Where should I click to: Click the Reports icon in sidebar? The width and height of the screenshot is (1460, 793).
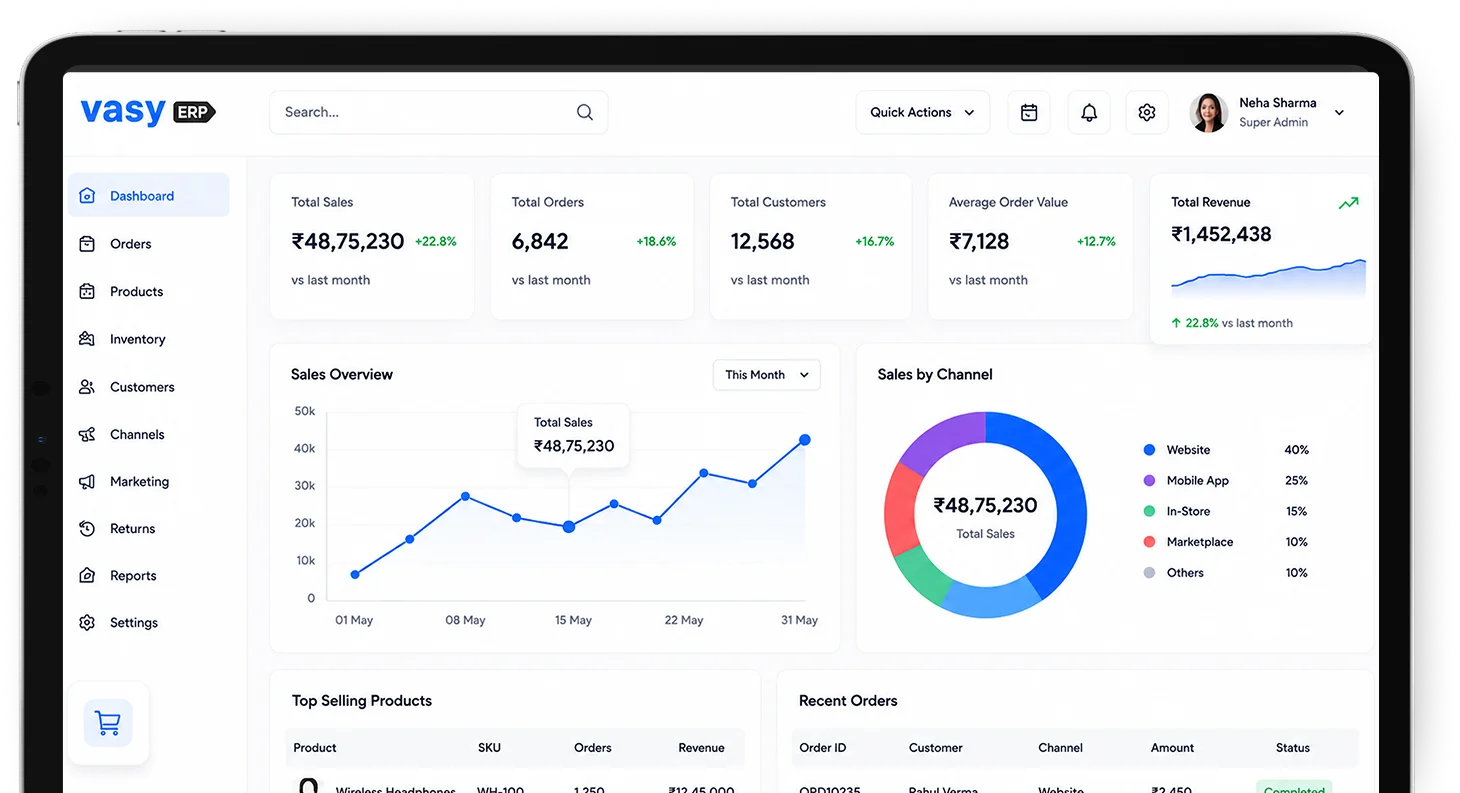pyautogui.click(x=87, y=575)
